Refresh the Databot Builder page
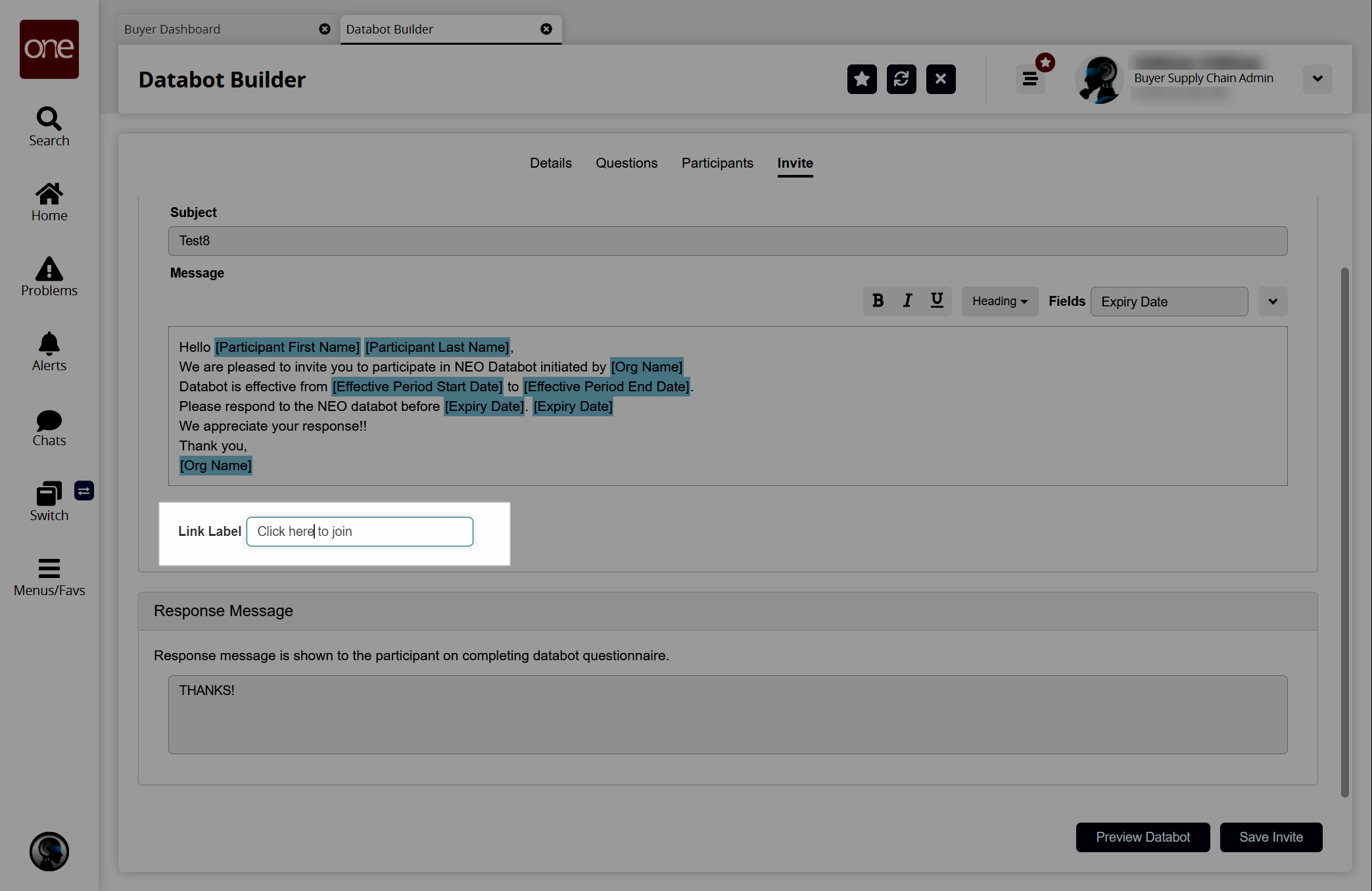This screenshot has width=1372, height=891. click(x=901, y=80)
